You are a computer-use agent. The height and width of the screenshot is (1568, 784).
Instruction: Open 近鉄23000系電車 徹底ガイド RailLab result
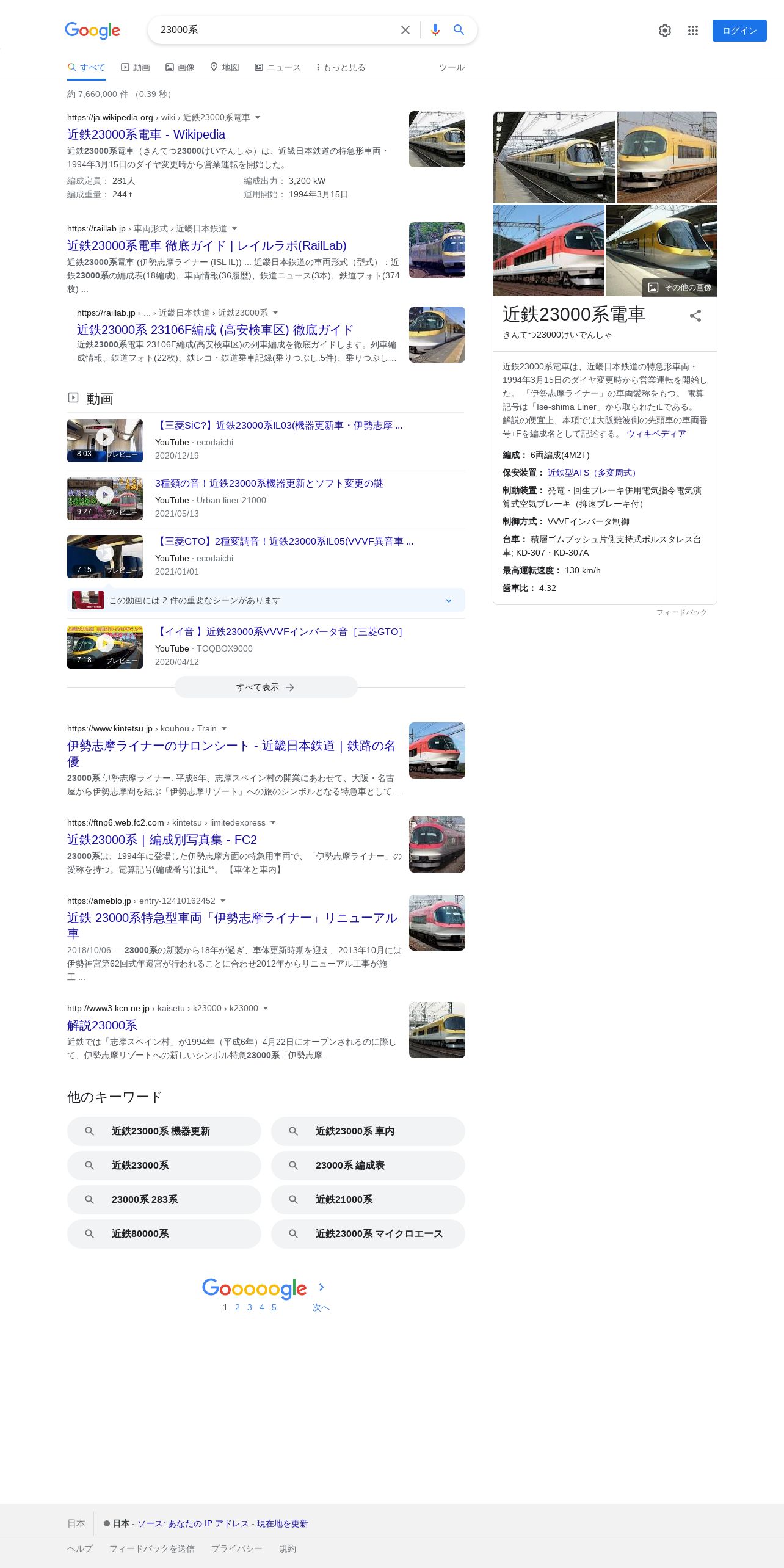point(206,245)
